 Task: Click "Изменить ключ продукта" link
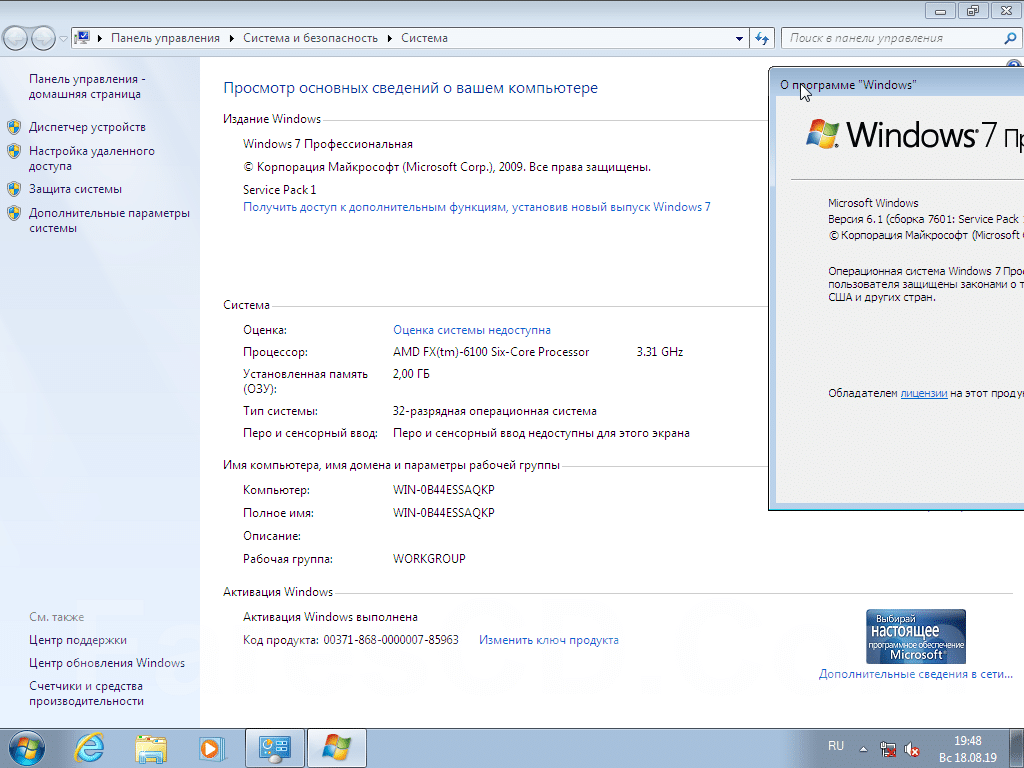coord(549,640)
